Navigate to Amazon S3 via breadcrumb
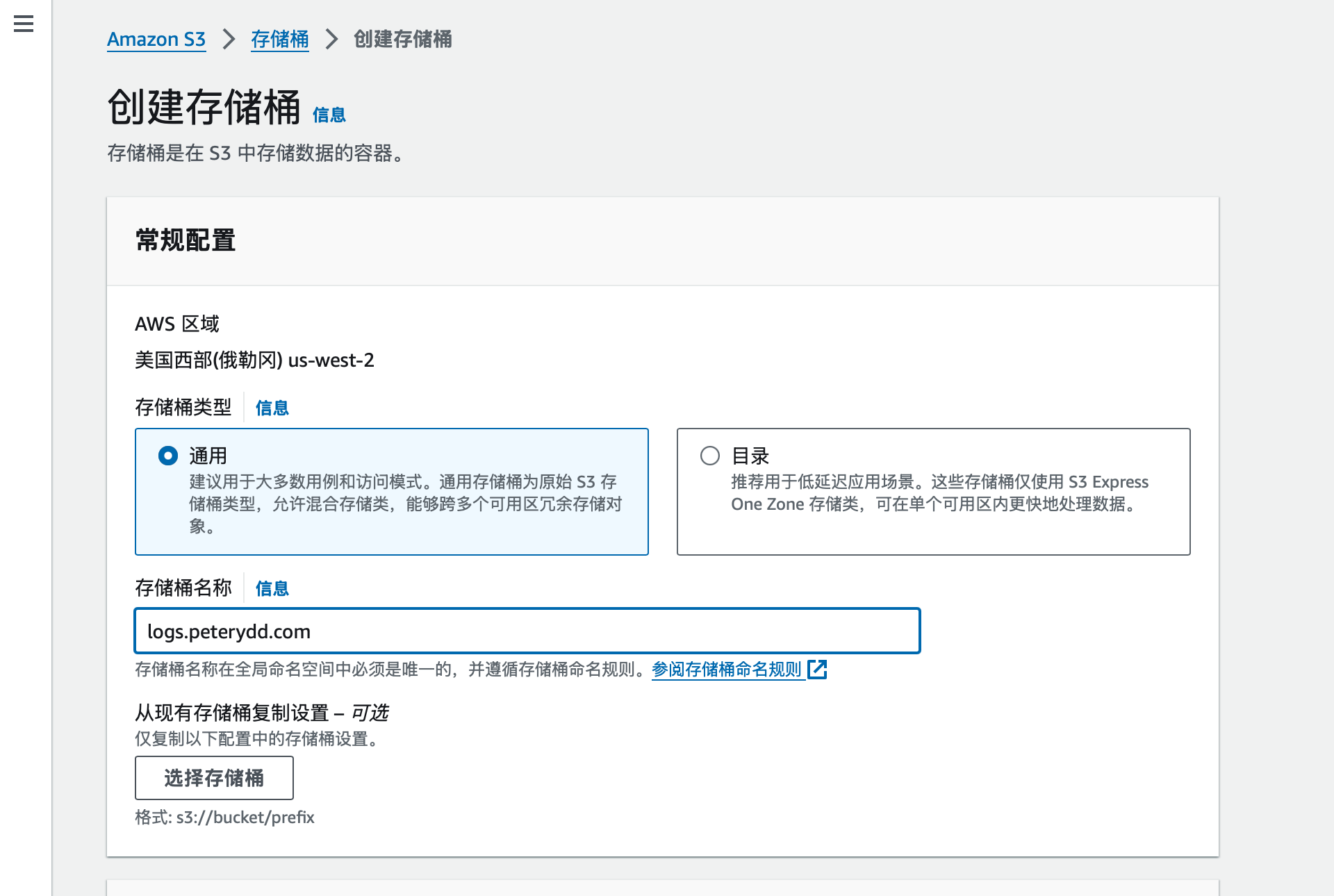 tap(156, 40)
